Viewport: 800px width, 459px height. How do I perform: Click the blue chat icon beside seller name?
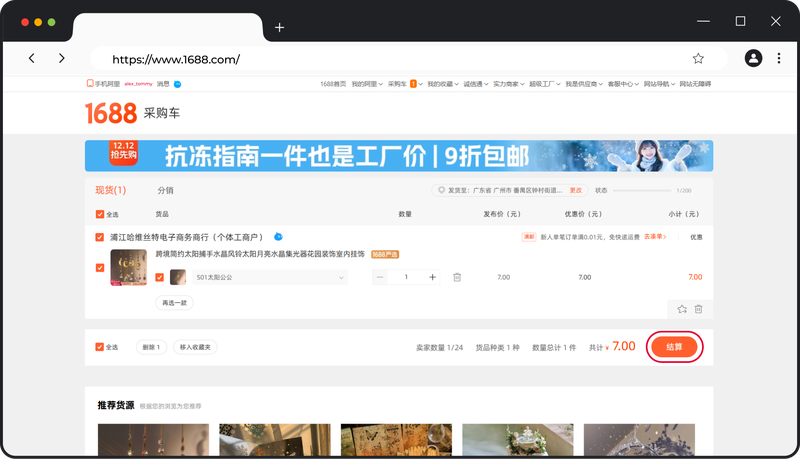click(x=278, y=237)
